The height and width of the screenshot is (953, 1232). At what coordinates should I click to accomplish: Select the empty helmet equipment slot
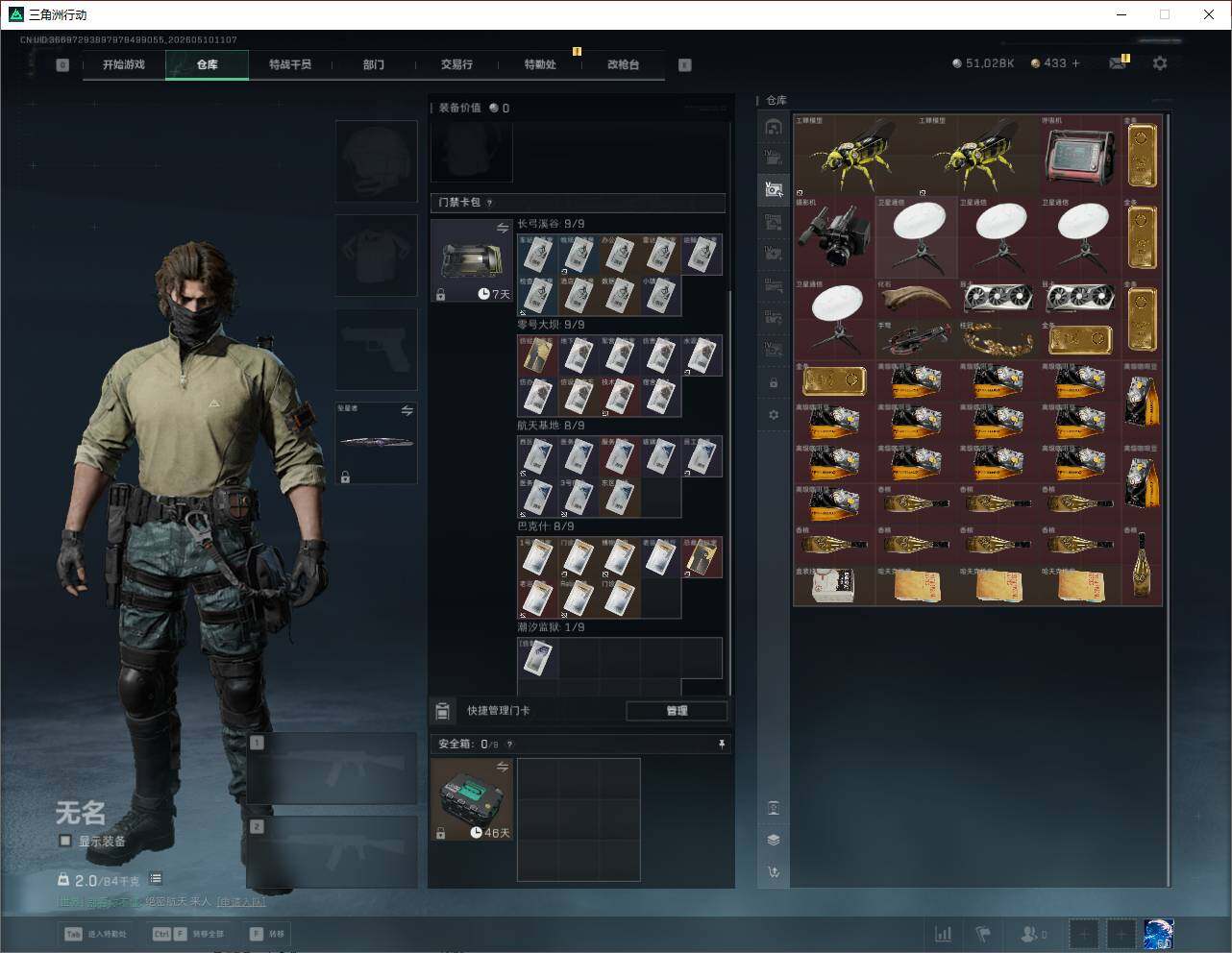(x=376, y=160)
